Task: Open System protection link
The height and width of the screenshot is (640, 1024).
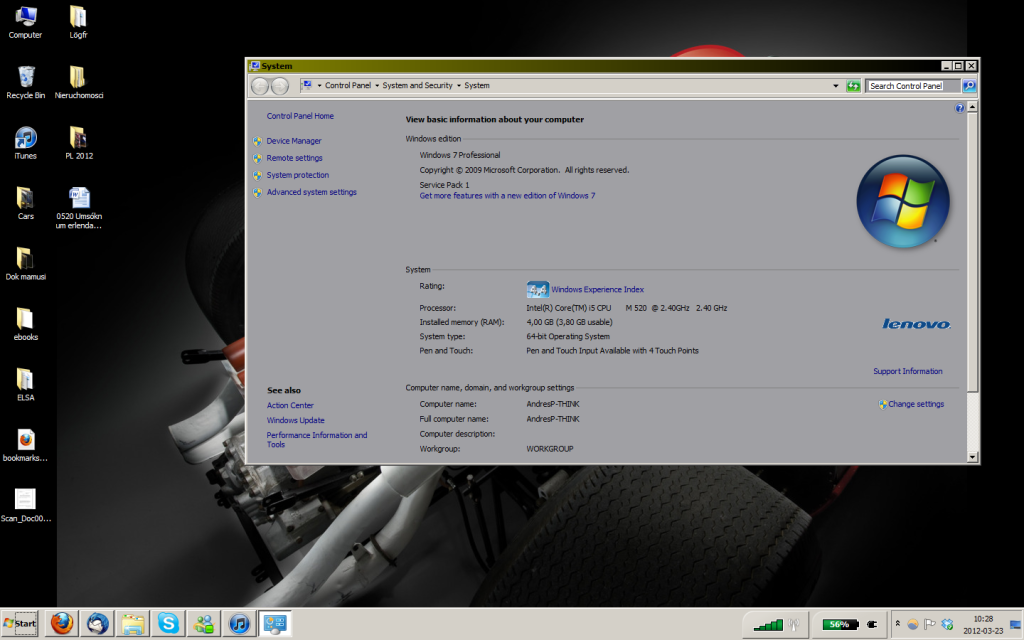Action: 297,175
